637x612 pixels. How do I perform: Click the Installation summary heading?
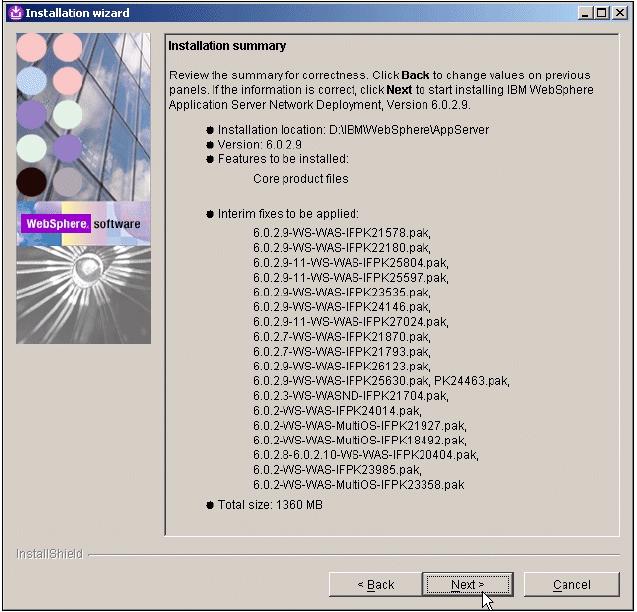coord(227,46)
